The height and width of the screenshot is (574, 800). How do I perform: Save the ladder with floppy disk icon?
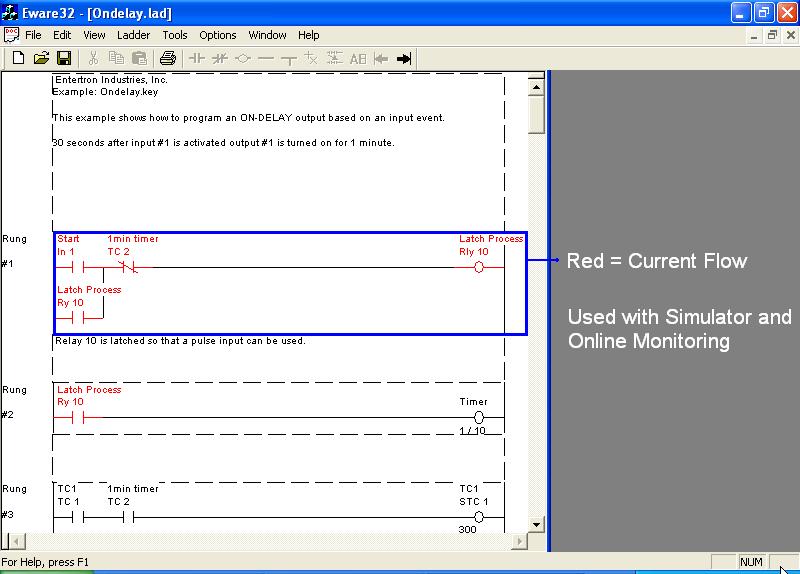tap(64, 58)
